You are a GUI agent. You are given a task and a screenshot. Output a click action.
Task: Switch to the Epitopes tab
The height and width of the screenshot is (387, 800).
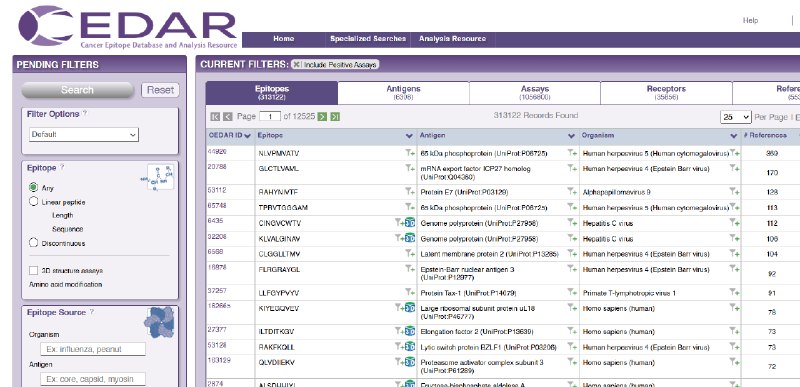(272, 92)
